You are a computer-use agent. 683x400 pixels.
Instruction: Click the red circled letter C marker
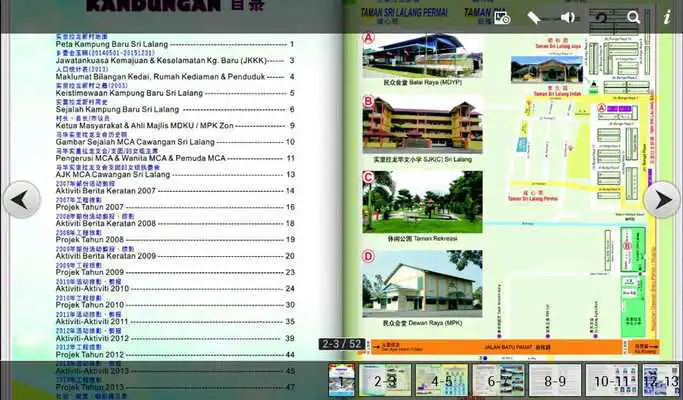click(x=369, y=177)
